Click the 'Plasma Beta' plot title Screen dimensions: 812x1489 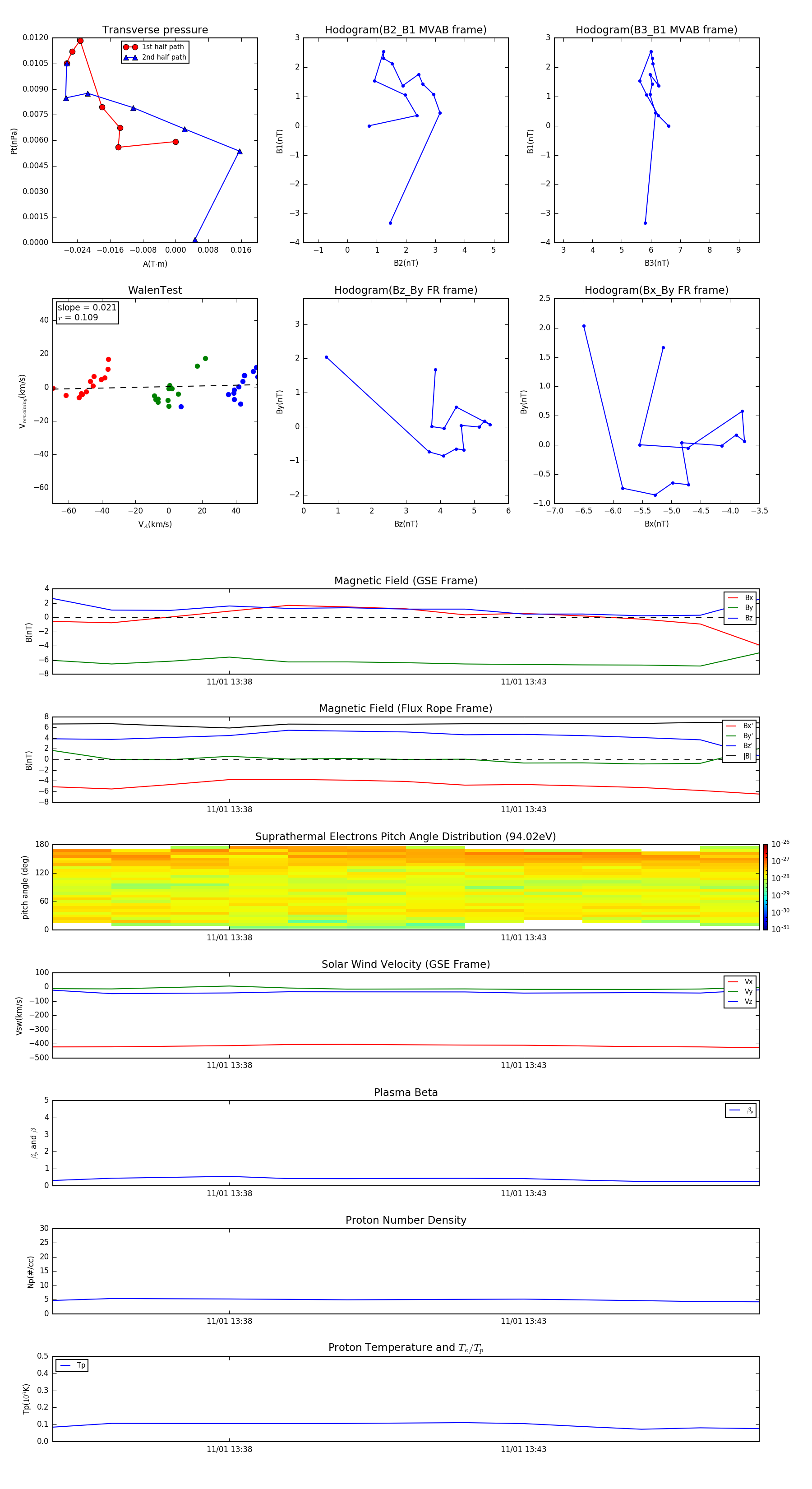[406, 1092]
